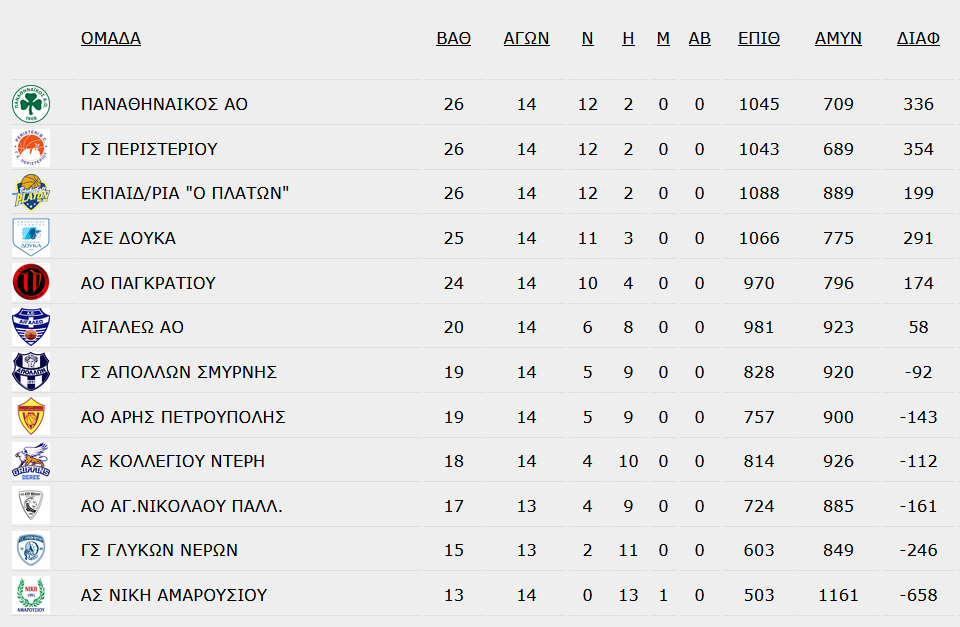Click the Pagkratiou red-black round logo
Viewport: 960px width, 627px height.
tap(31, 282)
